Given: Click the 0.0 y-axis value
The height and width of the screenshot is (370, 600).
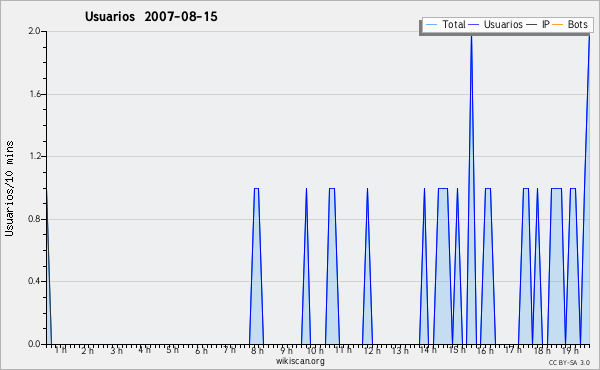Looking at the screenshot, I should coord(34,344).
